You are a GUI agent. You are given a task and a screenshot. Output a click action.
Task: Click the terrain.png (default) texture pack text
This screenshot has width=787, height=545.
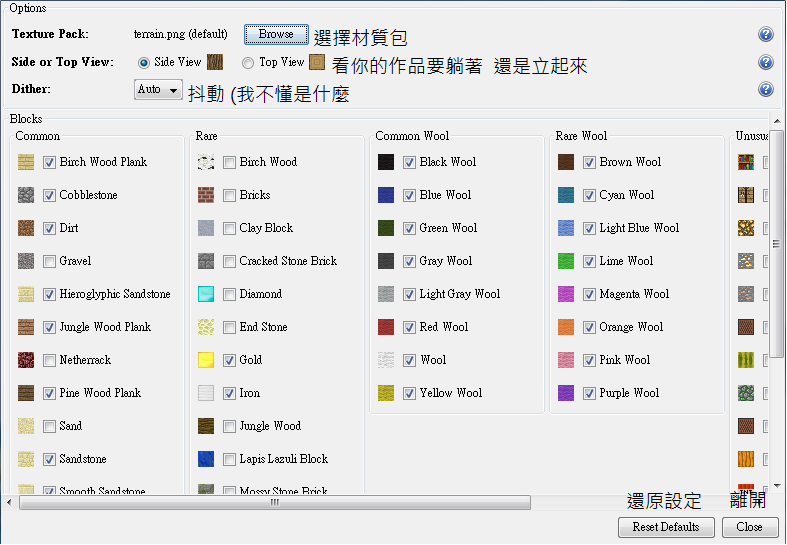click(x=181, y=34)
